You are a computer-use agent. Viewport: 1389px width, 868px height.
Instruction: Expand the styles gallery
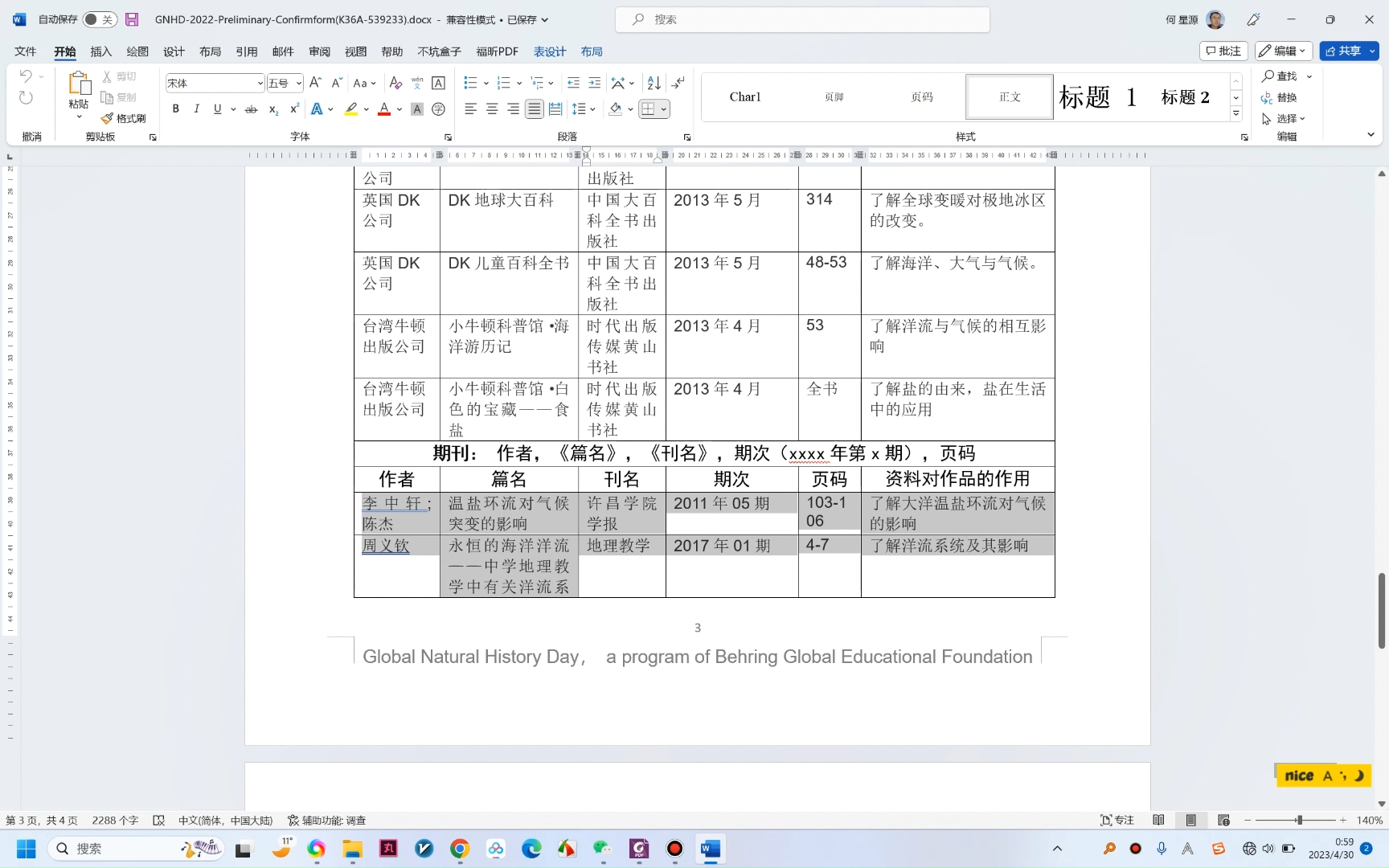point(1236,114)
